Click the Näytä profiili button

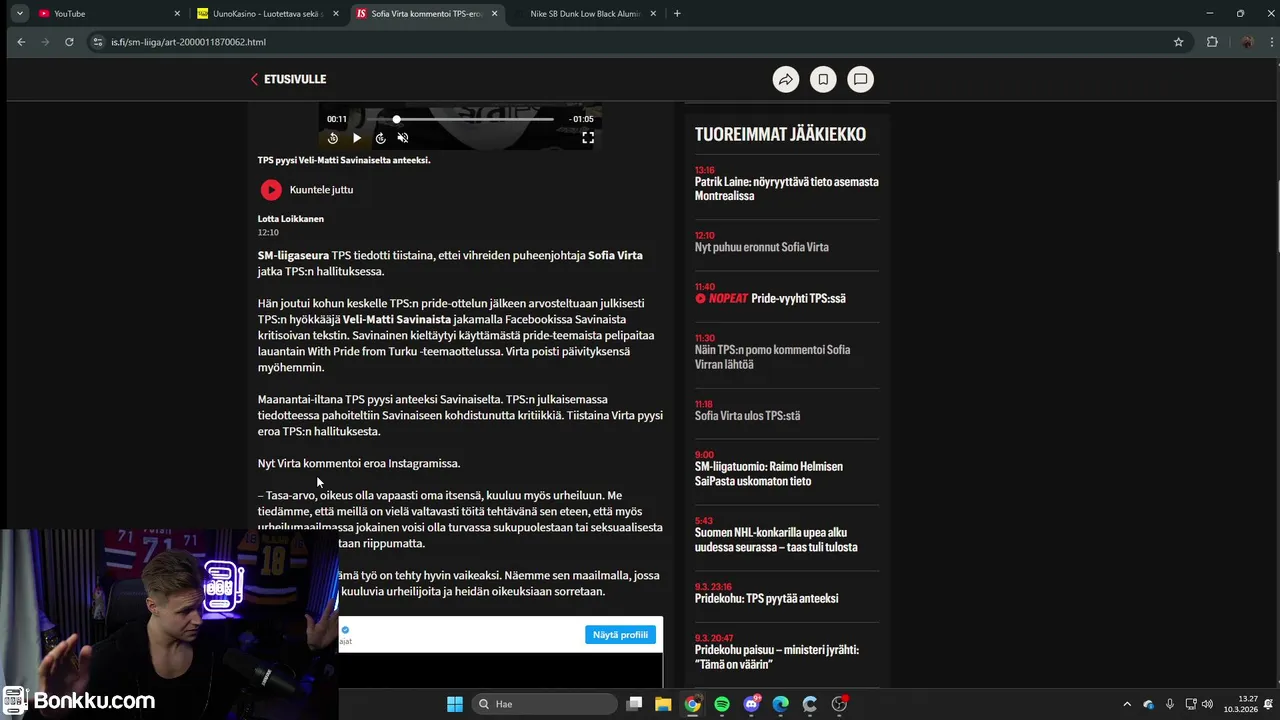point(620,635)
